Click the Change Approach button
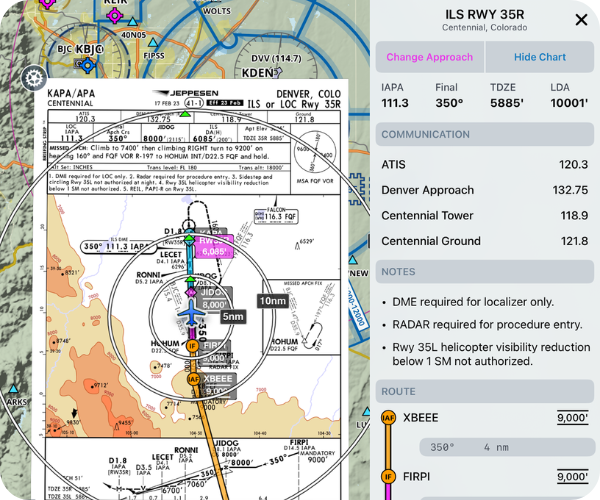Viewport: 600px width, 500px height. click(x=429, y=57)
